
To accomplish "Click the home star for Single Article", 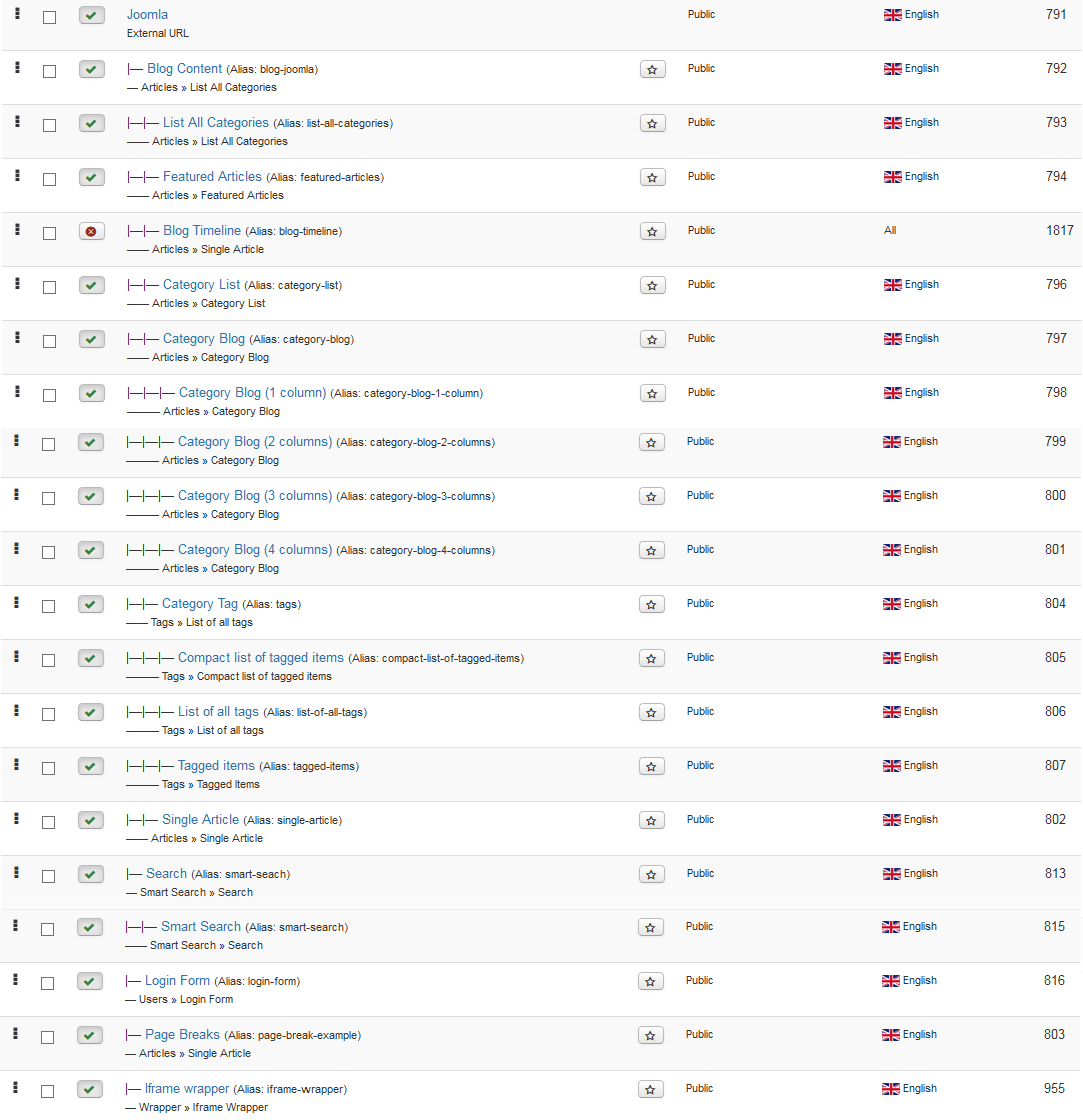I will (652, 821).
